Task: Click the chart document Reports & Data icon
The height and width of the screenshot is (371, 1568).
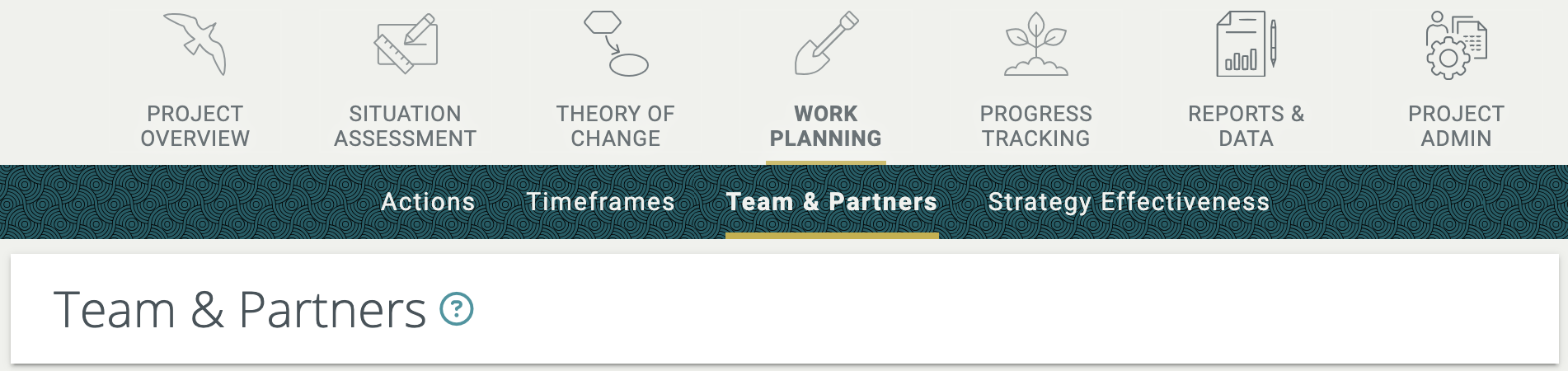Action: [1246, 44]
